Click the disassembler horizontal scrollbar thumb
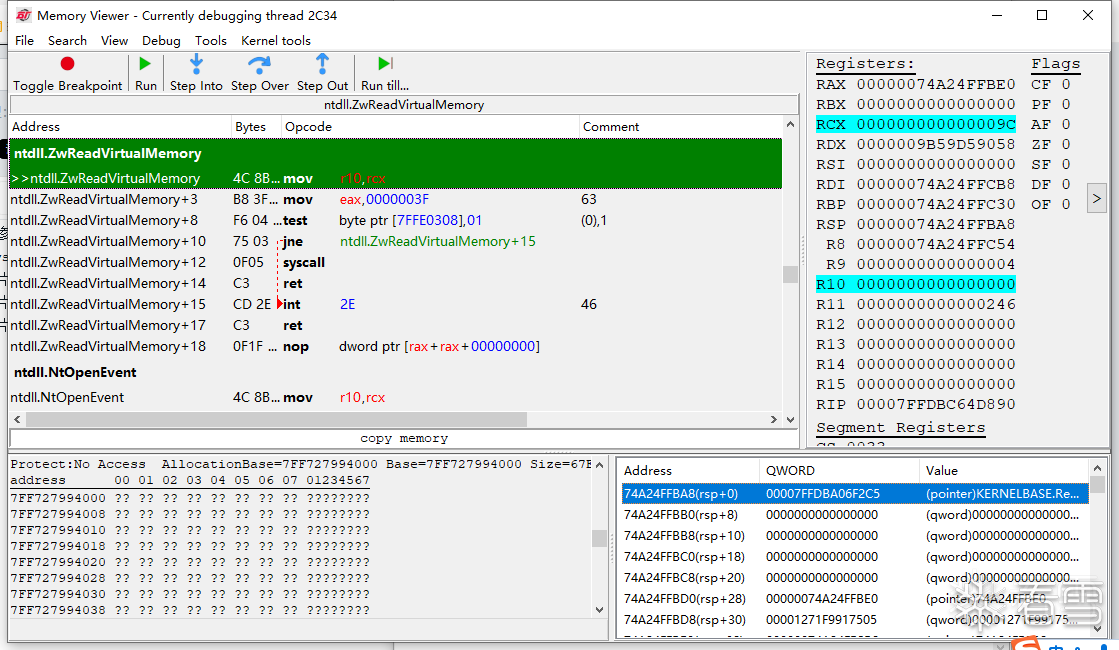Screen dimensions: 1119x650 click(277, 420)
